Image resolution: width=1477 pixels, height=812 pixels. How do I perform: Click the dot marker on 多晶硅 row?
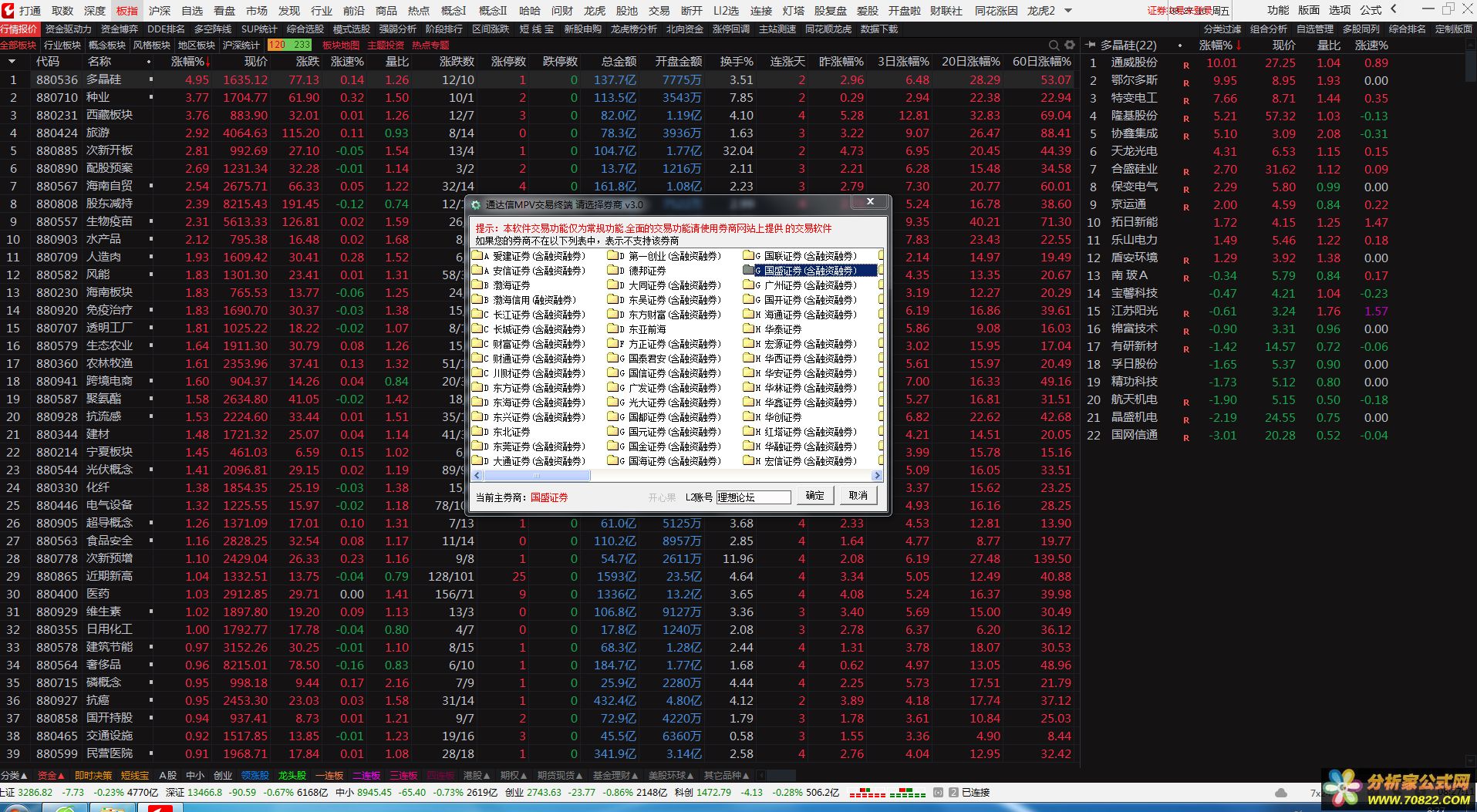(150, 79)
